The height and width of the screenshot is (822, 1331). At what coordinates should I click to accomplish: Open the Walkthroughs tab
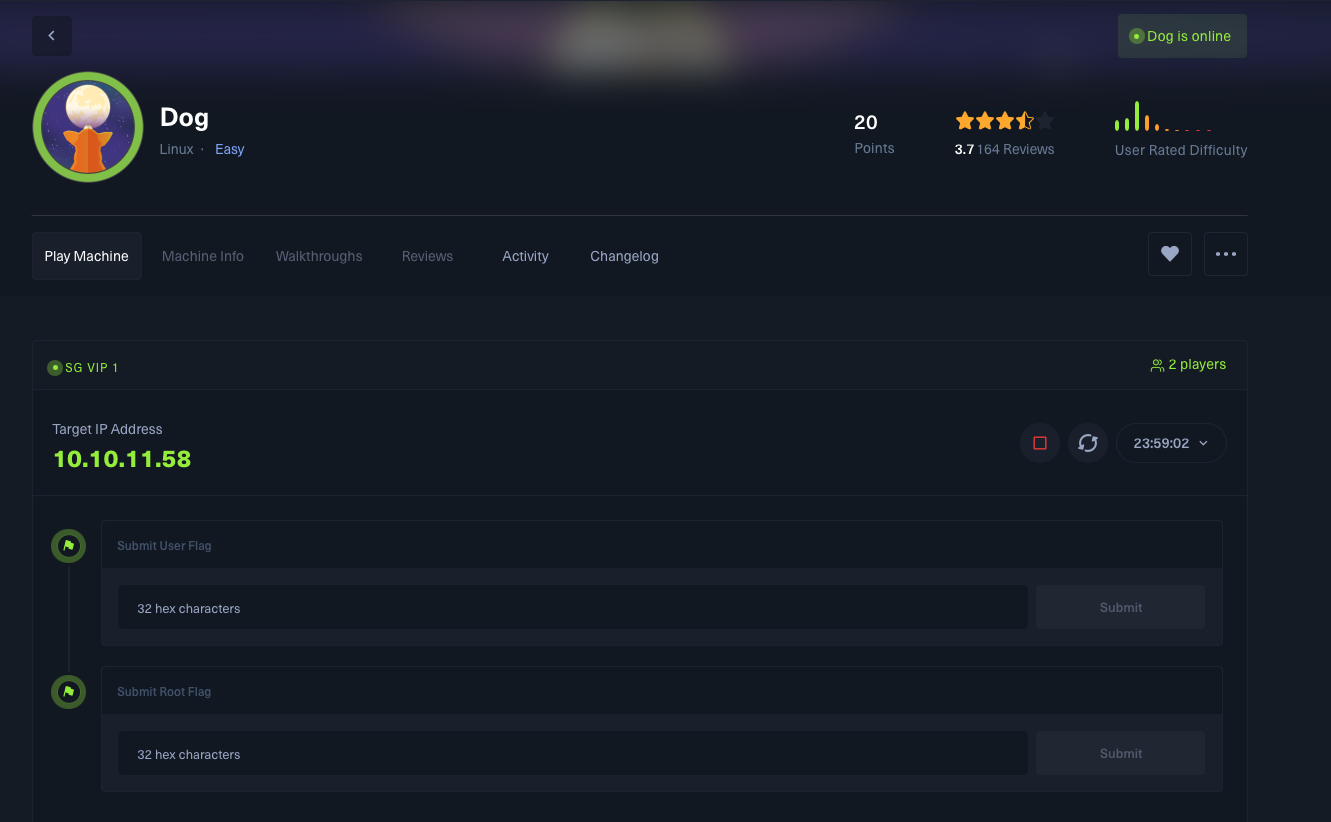coord(319,256)
